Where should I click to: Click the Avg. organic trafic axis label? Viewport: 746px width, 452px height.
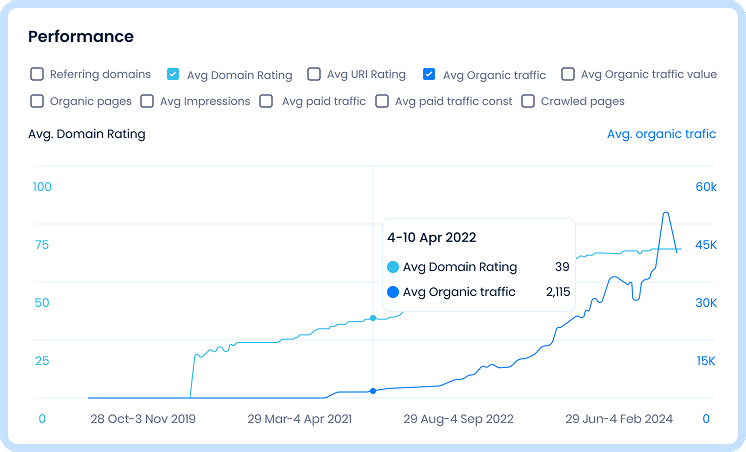[661, 134]
